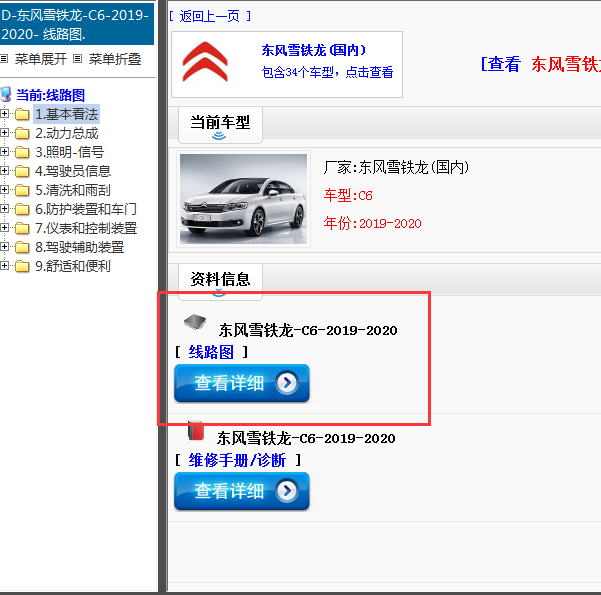The width and height of the screenshot is (601, 595).
Task: Click the red 东风雪铁 link at top right
Action: 566,64
